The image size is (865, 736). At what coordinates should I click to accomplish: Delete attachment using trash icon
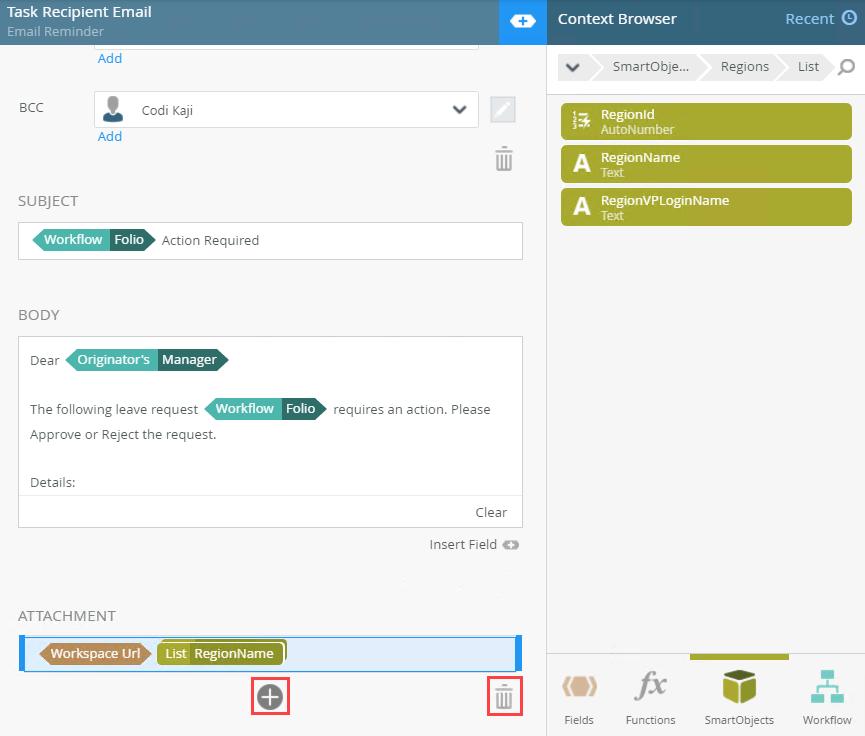(x=504, y=696)
